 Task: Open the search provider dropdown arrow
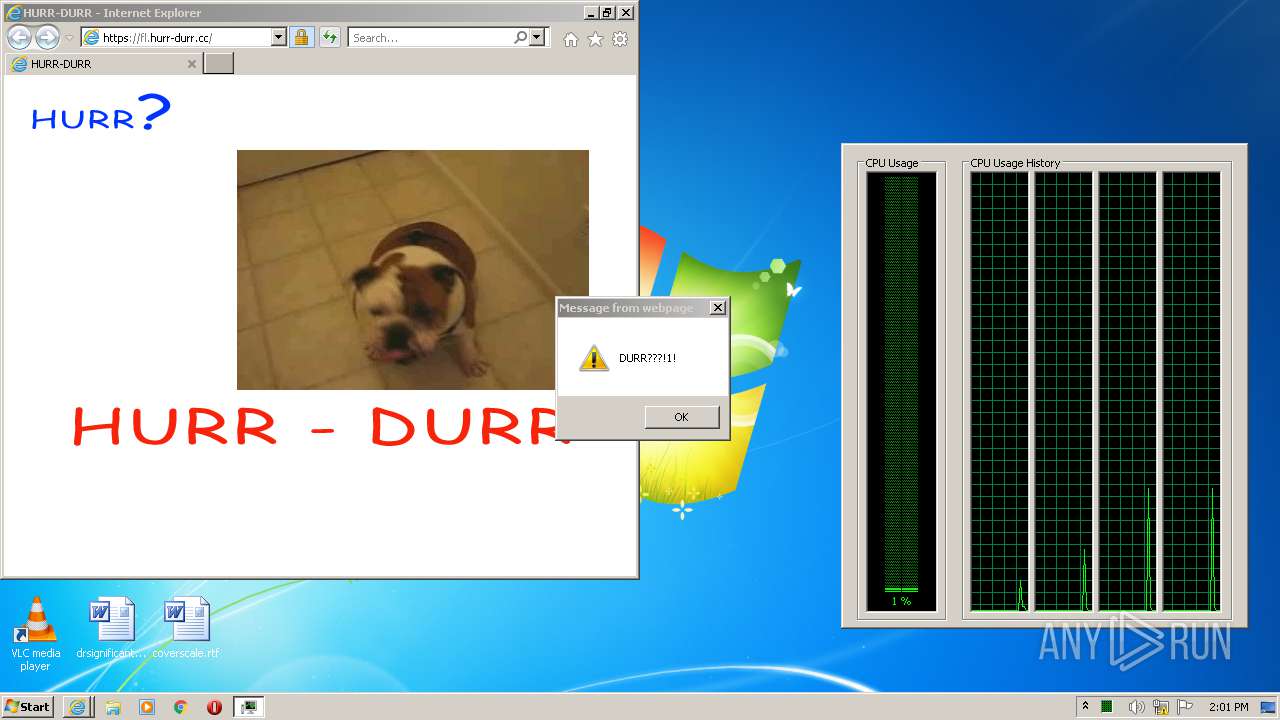[537, 37]
